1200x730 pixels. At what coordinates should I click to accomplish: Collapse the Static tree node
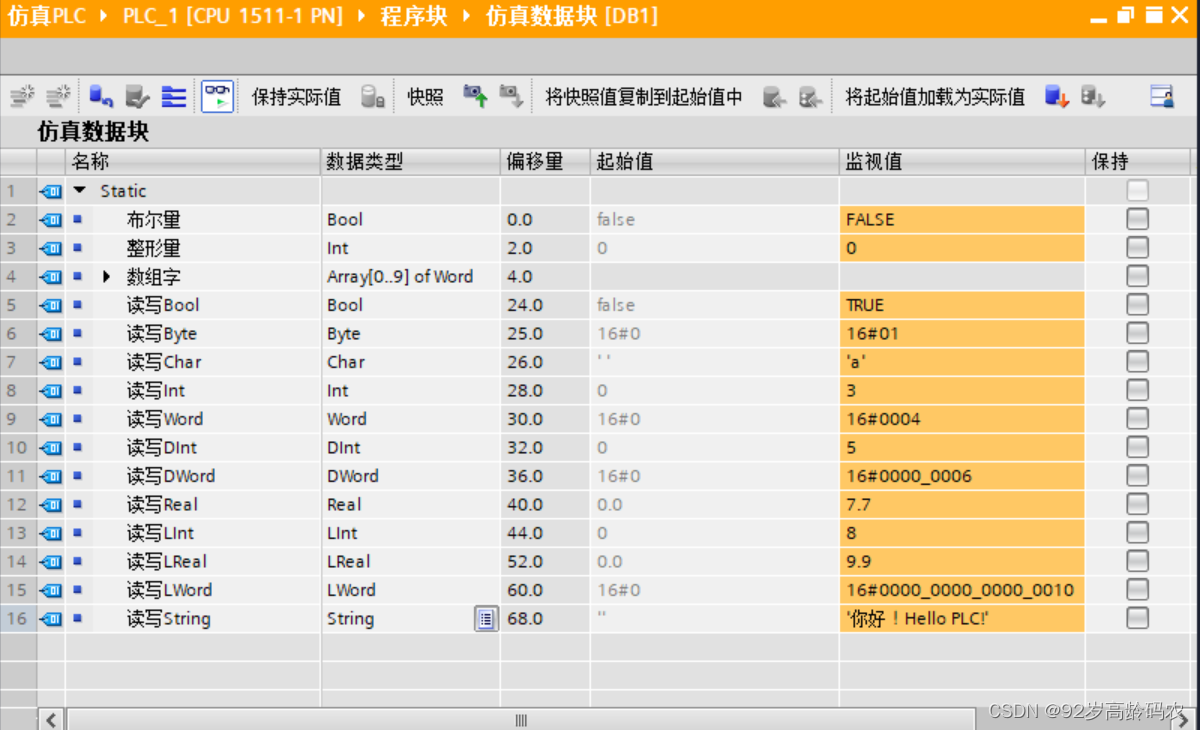click(x=81, y=191)
